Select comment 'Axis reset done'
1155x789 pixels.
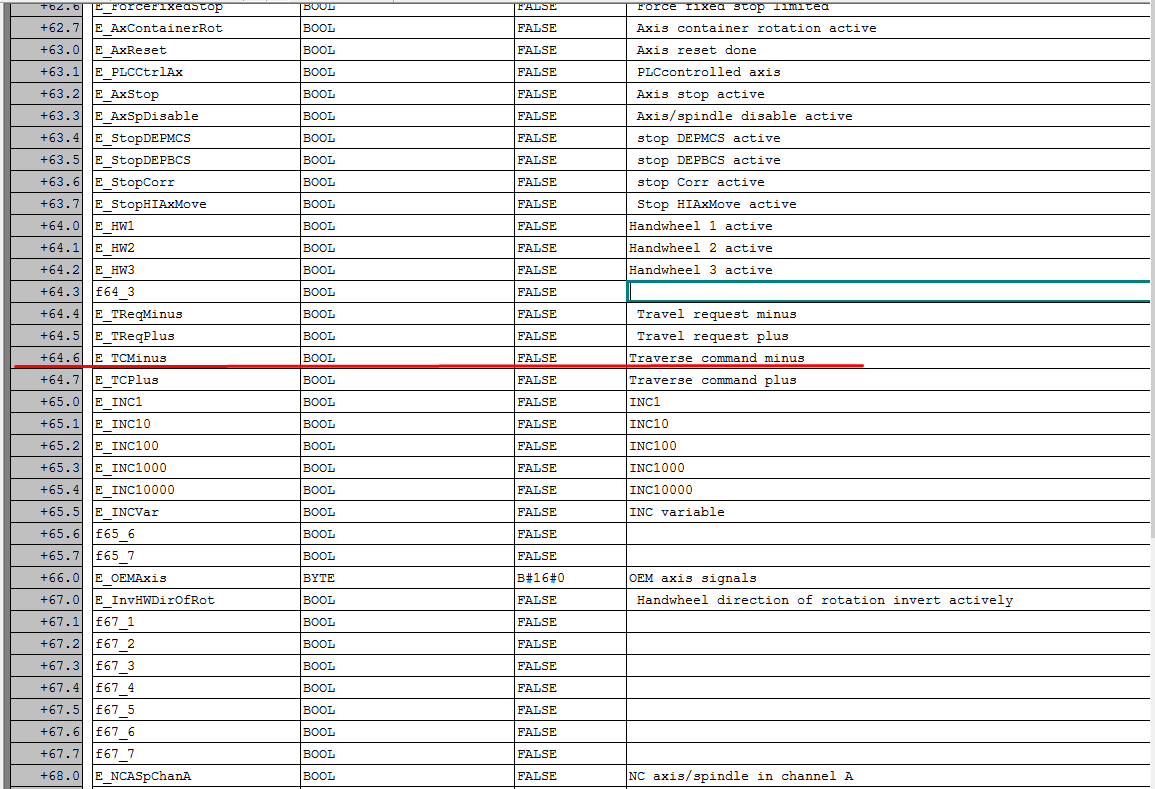tap(696, 50)
